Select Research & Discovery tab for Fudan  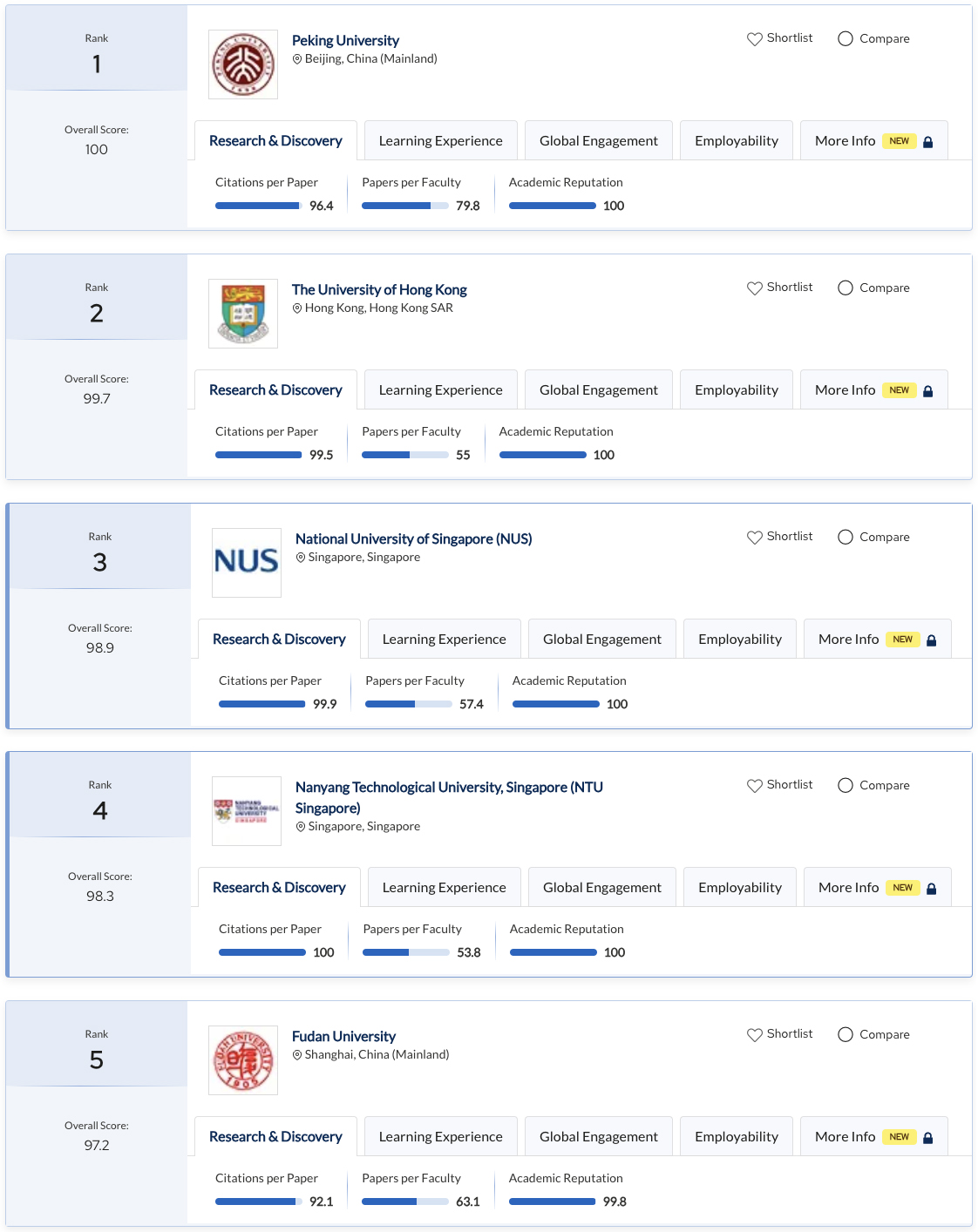[x=275, y=1136]
